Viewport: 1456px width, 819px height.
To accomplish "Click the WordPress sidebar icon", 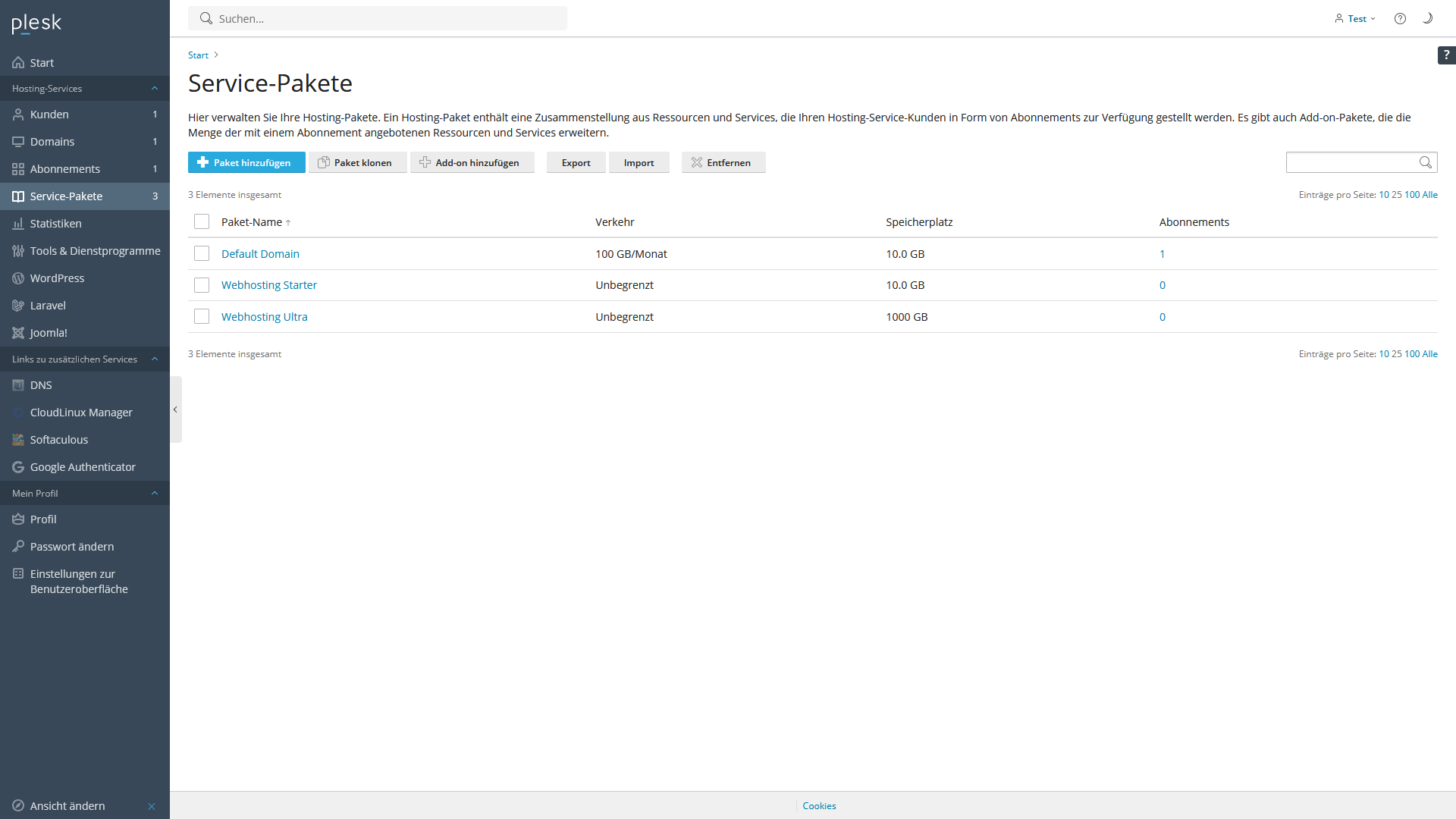I will pos(18,278).
